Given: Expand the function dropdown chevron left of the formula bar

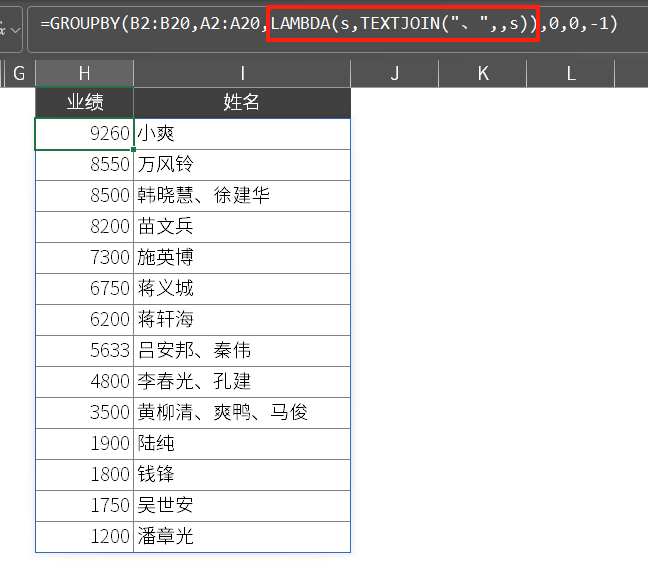Looking at the screenshot, I should 16,30.
